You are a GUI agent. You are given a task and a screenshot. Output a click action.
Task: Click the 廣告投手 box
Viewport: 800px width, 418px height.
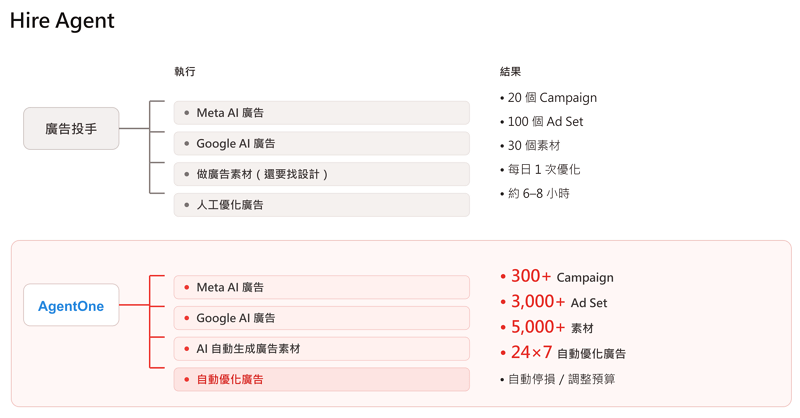pos(71,129)
